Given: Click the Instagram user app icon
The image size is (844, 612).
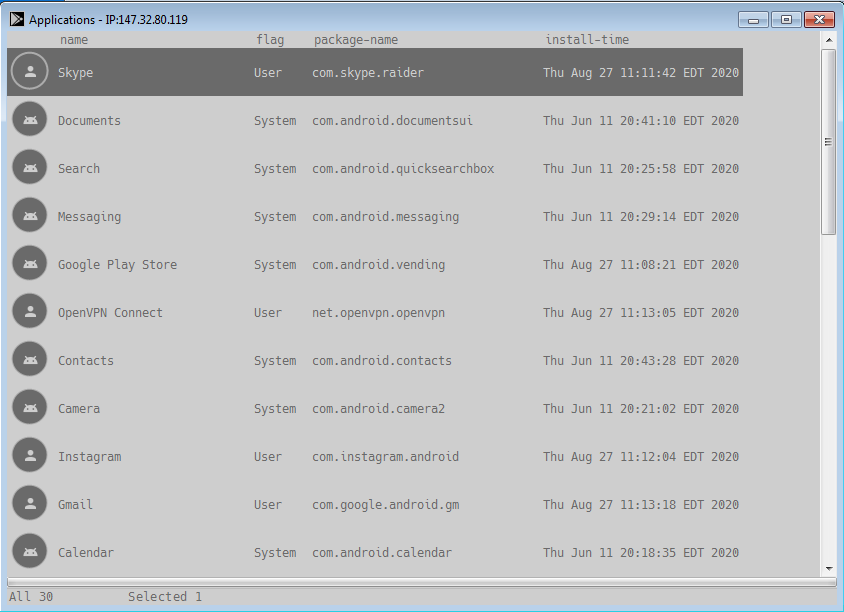Looking at the screenshot, I should point(30,455).
